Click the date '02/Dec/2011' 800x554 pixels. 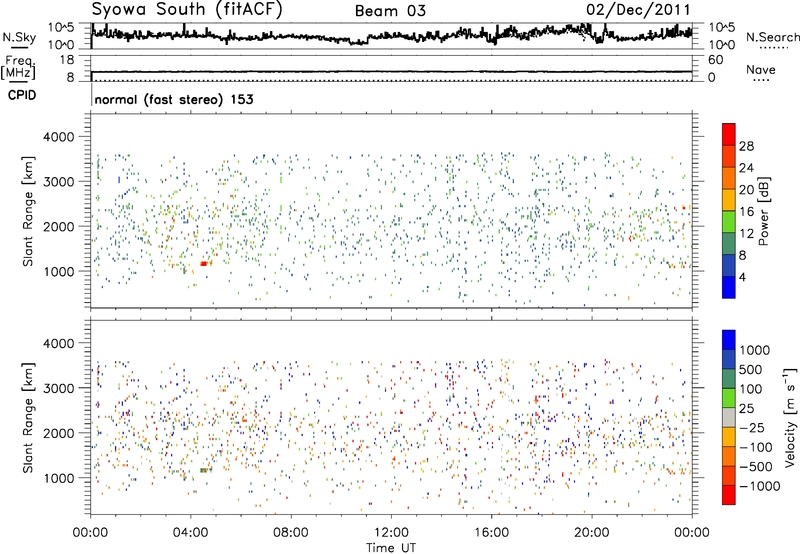638,9
